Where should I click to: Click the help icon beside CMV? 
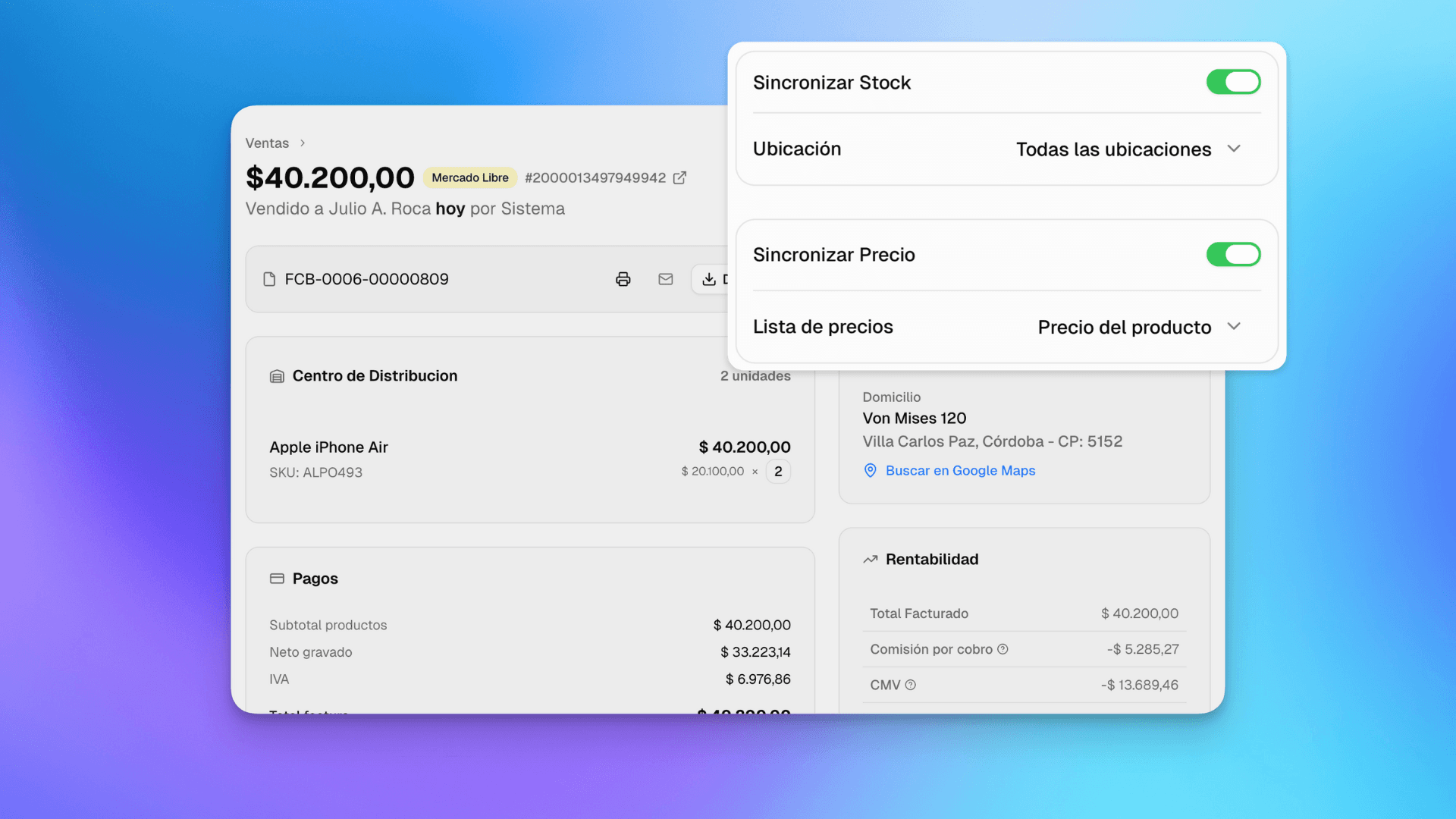[911, 685]
